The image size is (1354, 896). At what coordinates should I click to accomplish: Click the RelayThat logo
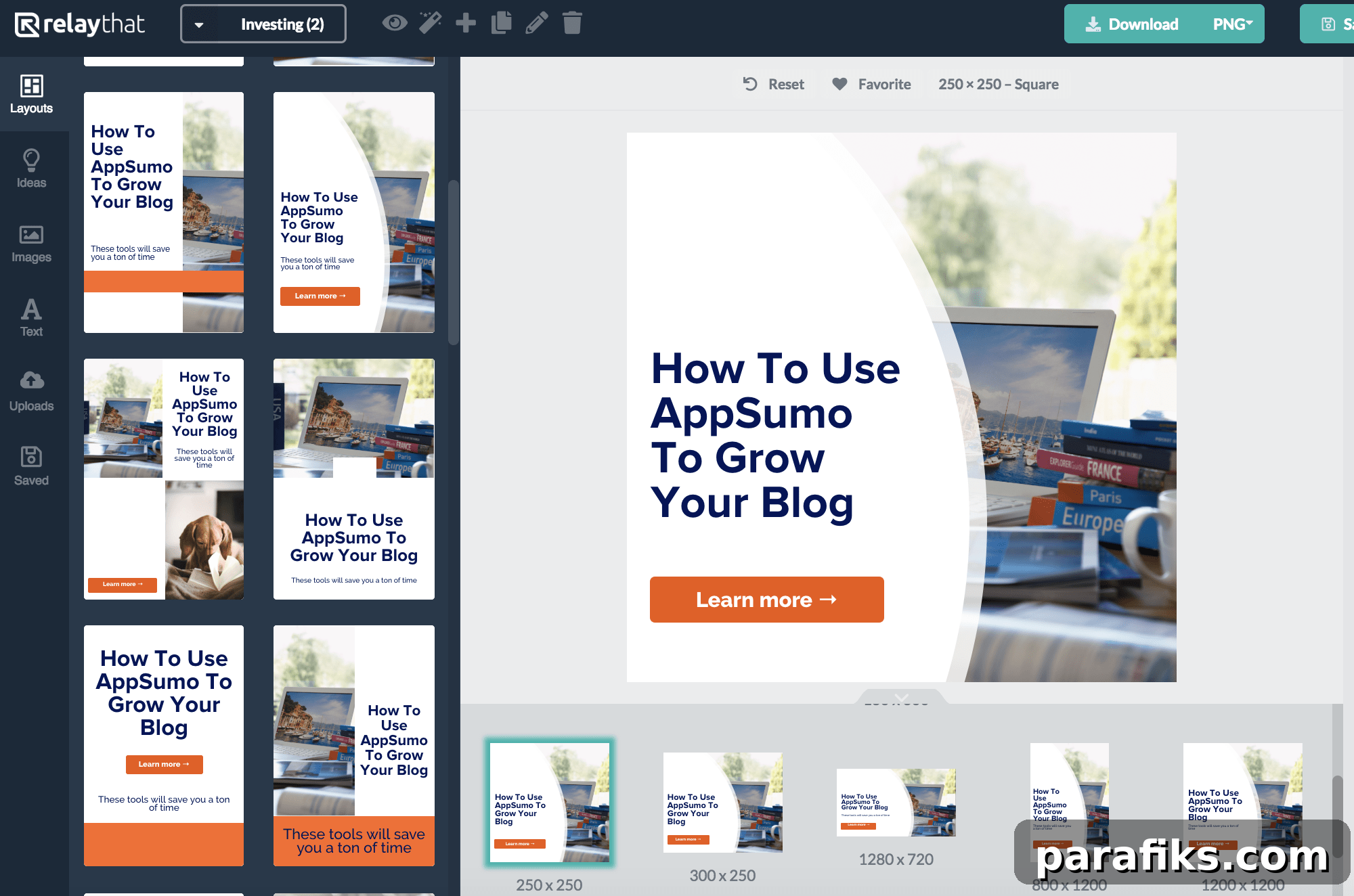pyautogui.click(x=79, y=24)
